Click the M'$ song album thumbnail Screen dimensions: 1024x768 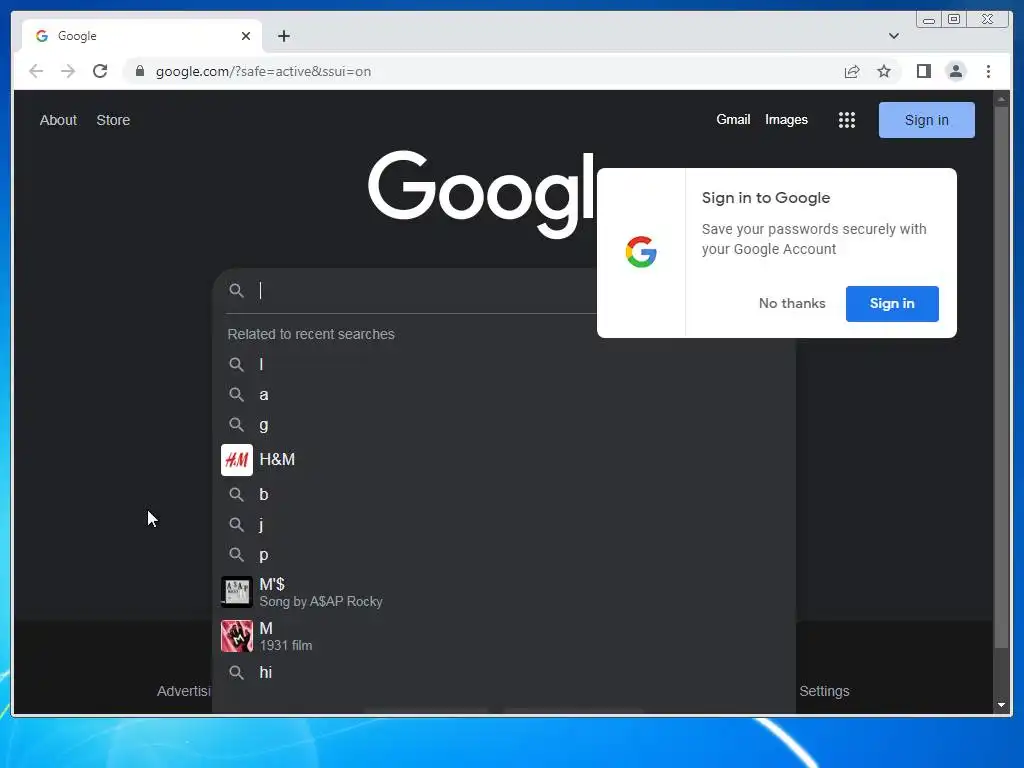[236, 592]
